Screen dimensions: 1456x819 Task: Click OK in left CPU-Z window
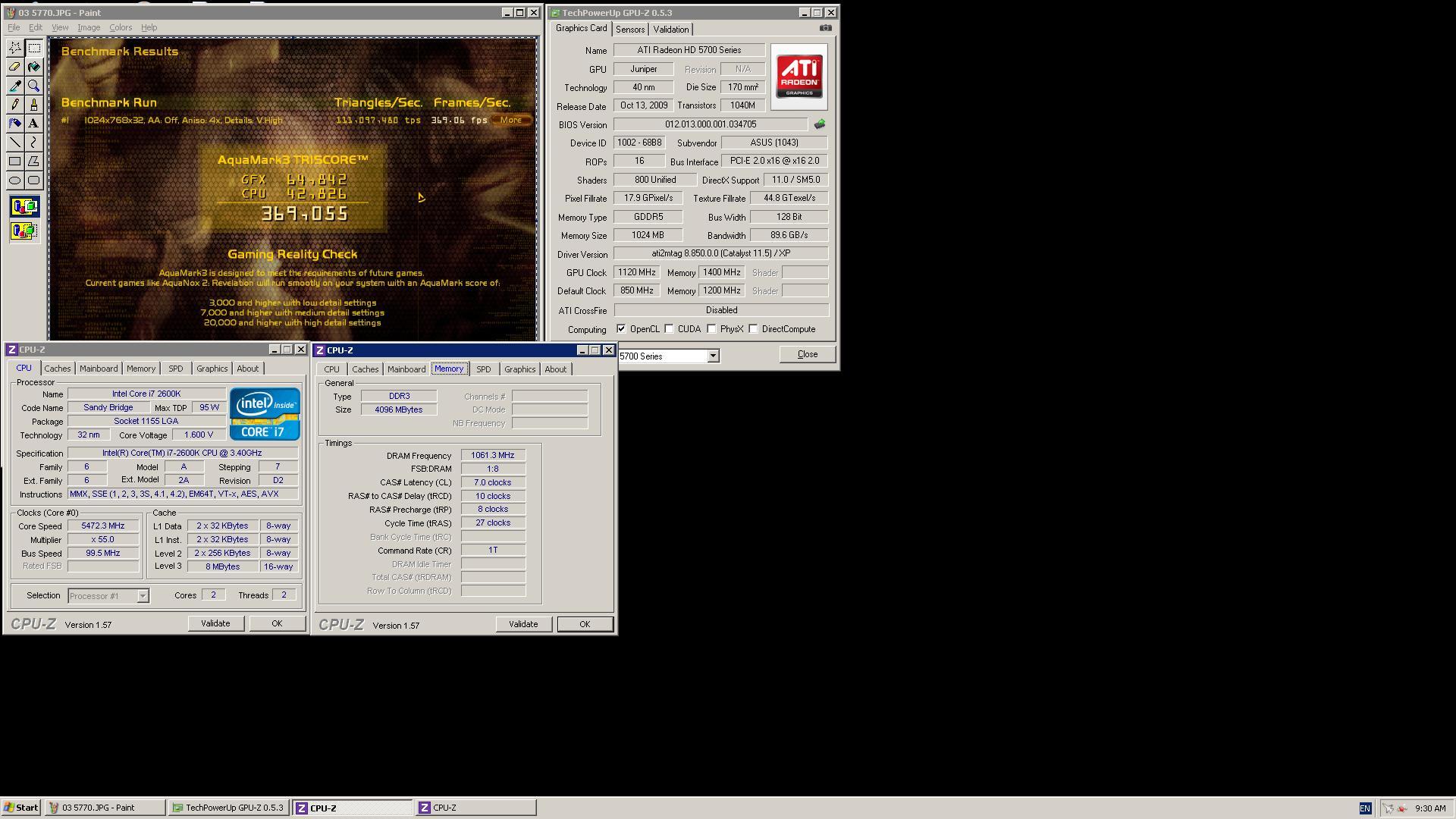click(x=277, y=623)
